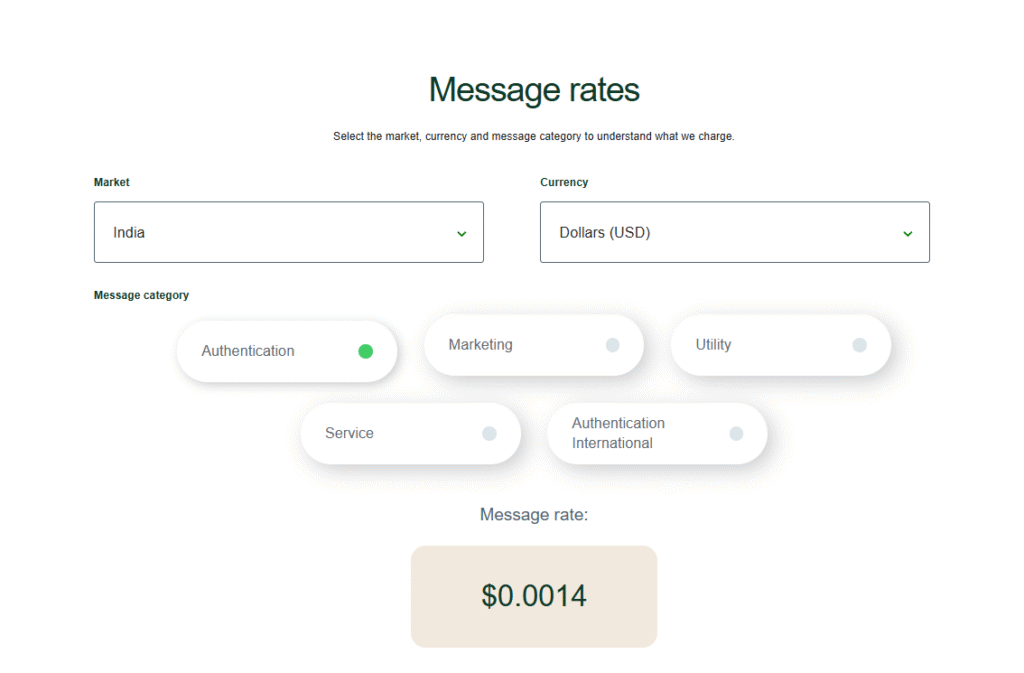Pick the Service category label
Viewport: 1024px width, 673px height.
click(x=349, y=433)
